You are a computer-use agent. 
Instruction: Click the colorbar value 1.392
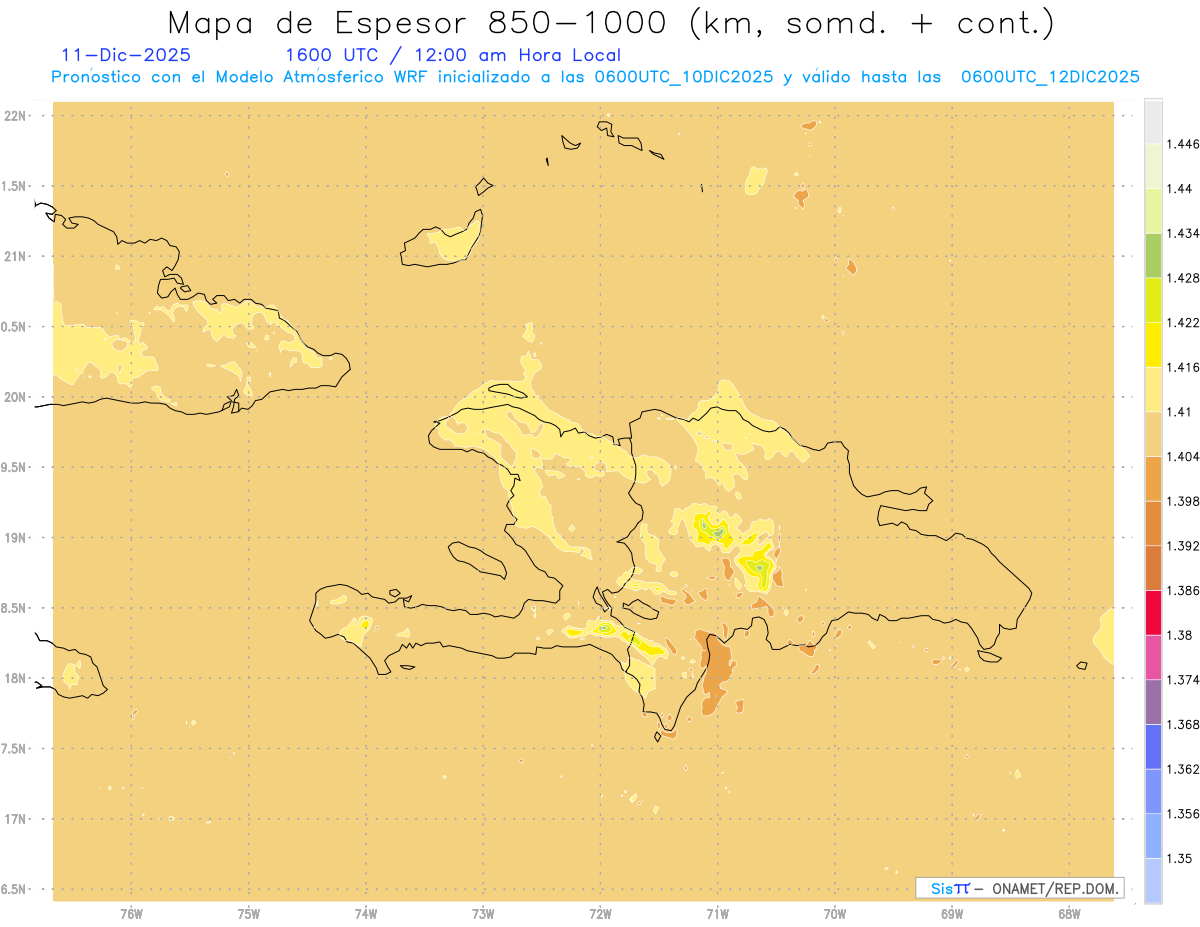[1184, 546]
